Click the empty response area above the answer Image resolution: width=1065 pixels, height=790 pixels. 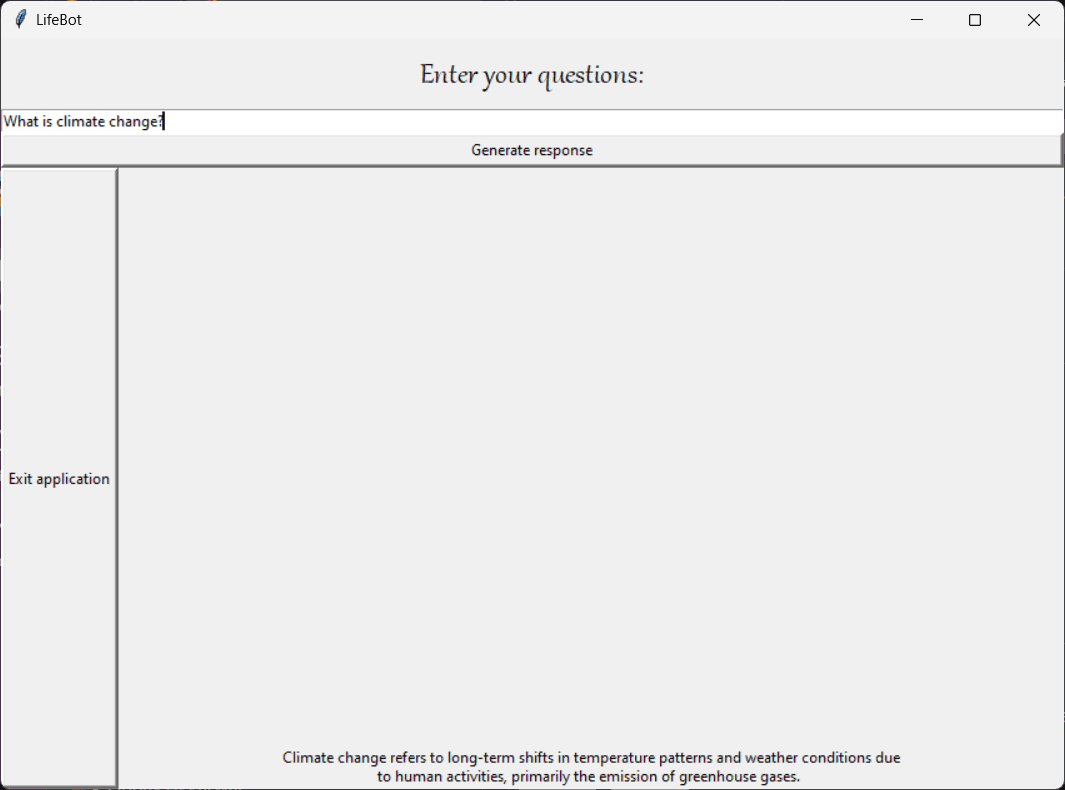pos(591,455)
